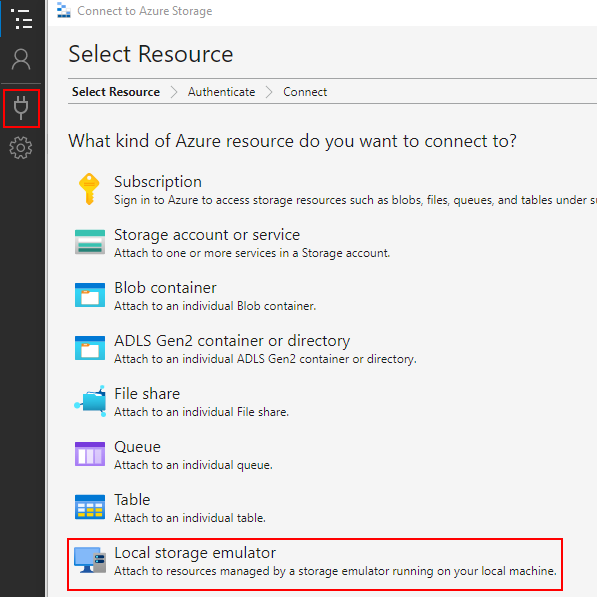Click the ADLS Gen2 container icon
The width and height of the screenshot is (597, 597).
point(90,348)
